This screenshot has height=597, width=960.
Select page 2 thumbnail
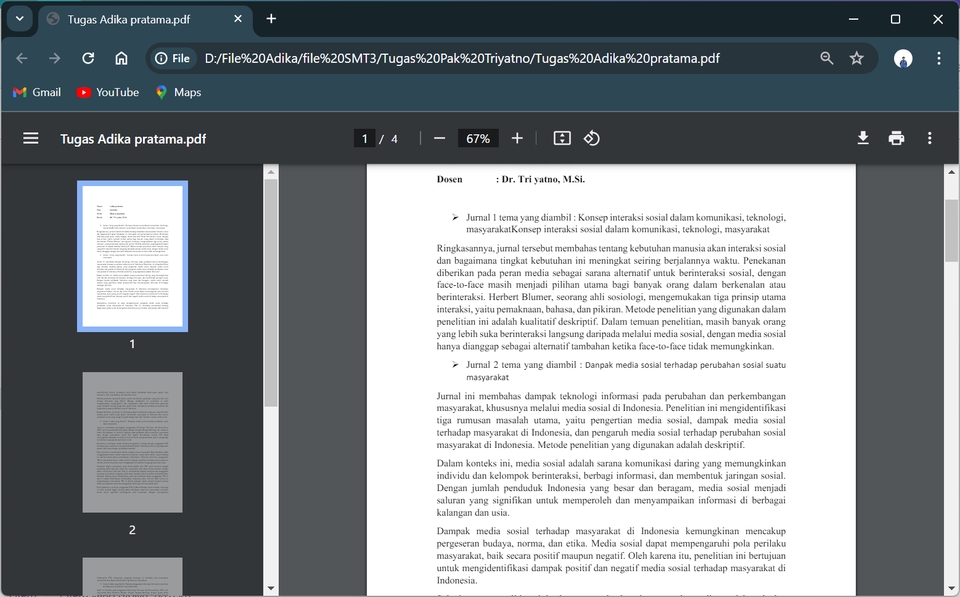click(132, 442)
